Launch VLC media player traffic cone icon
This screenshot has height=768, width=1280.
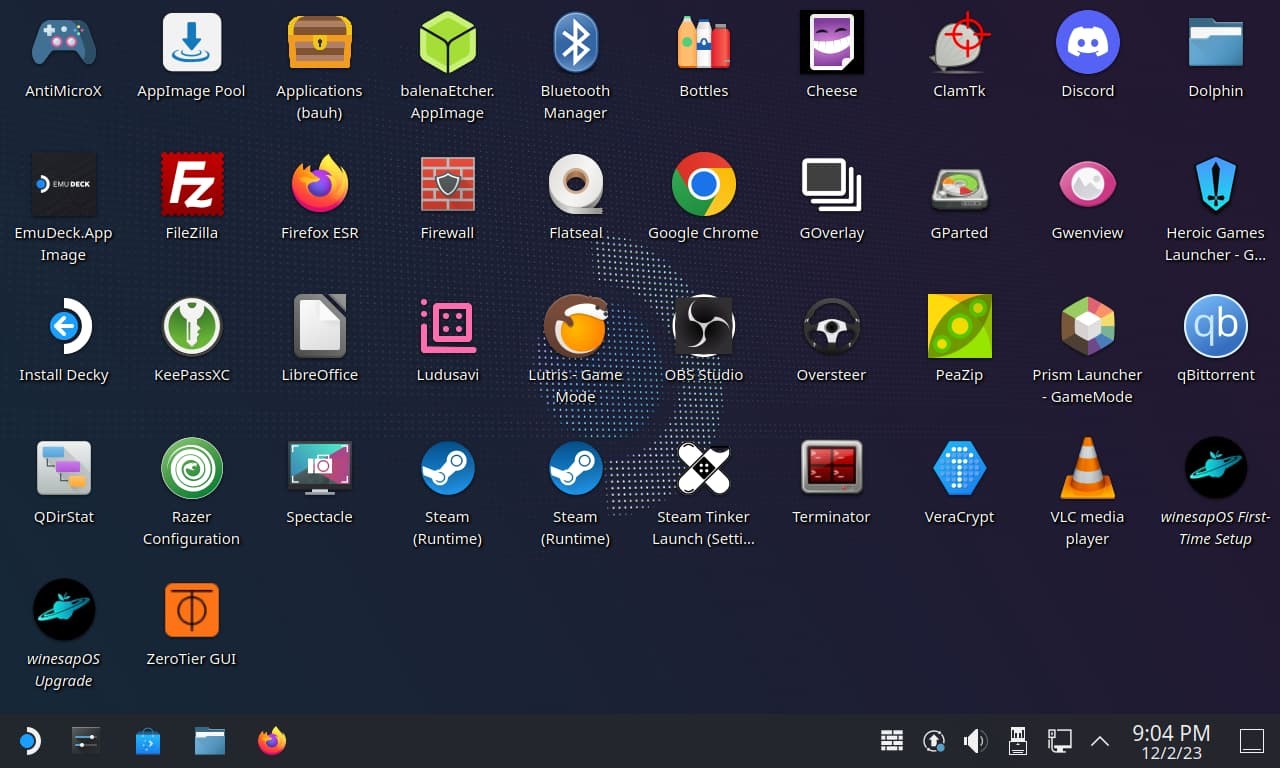(x=1088, y=469)
